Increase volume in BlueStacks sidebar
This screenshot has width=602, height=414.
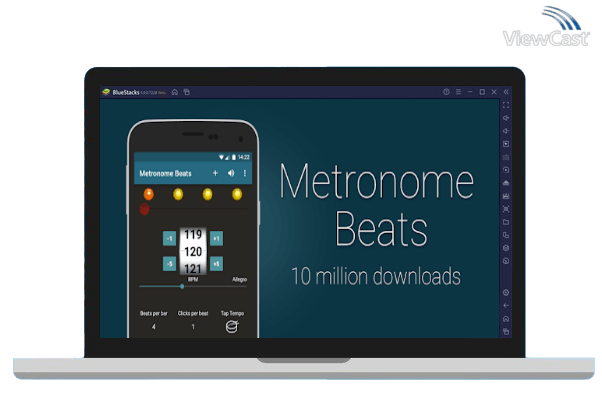506,118
